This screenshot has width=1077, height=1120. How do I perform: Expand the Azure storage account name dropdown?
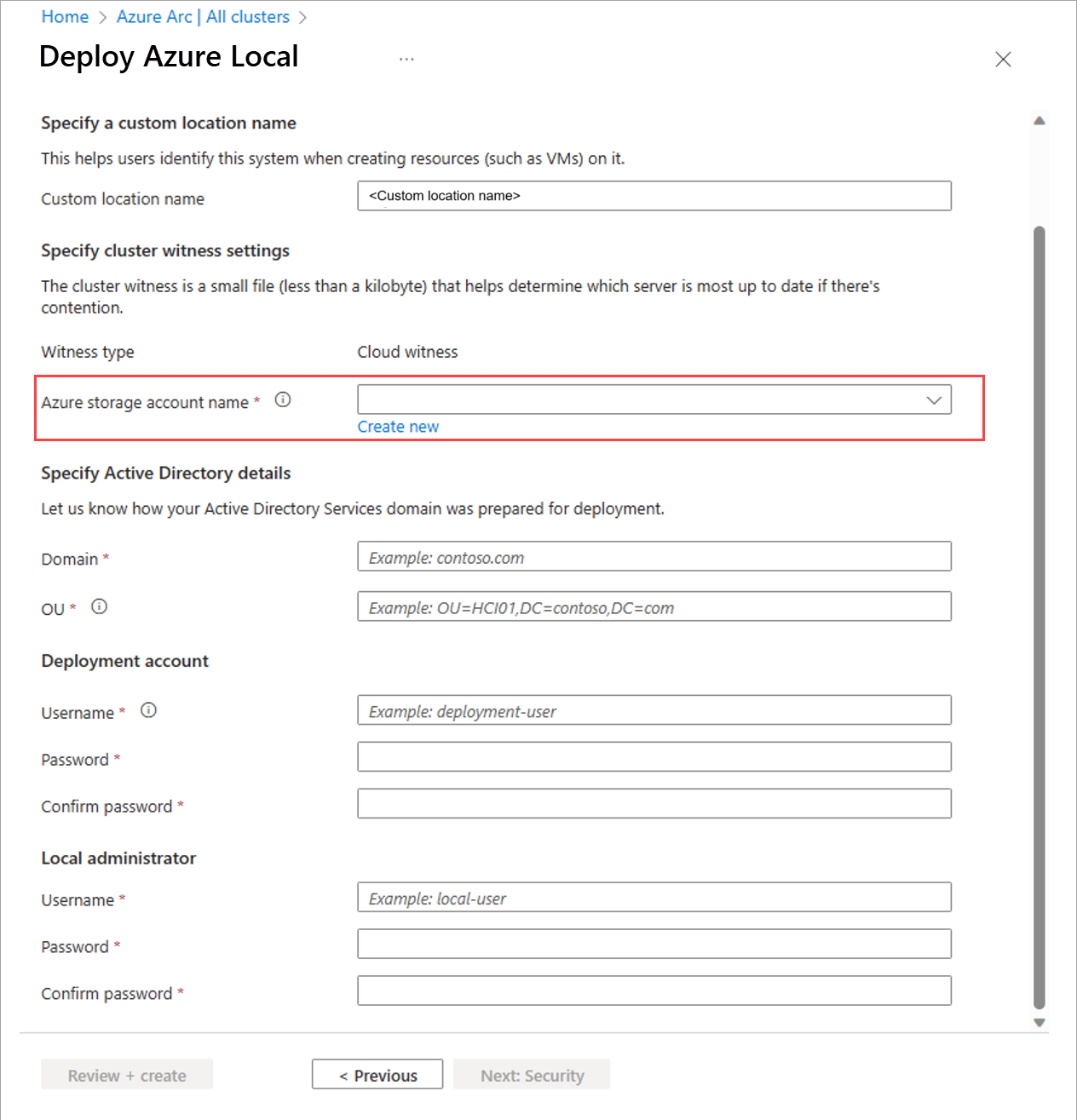tap(654, 399)
